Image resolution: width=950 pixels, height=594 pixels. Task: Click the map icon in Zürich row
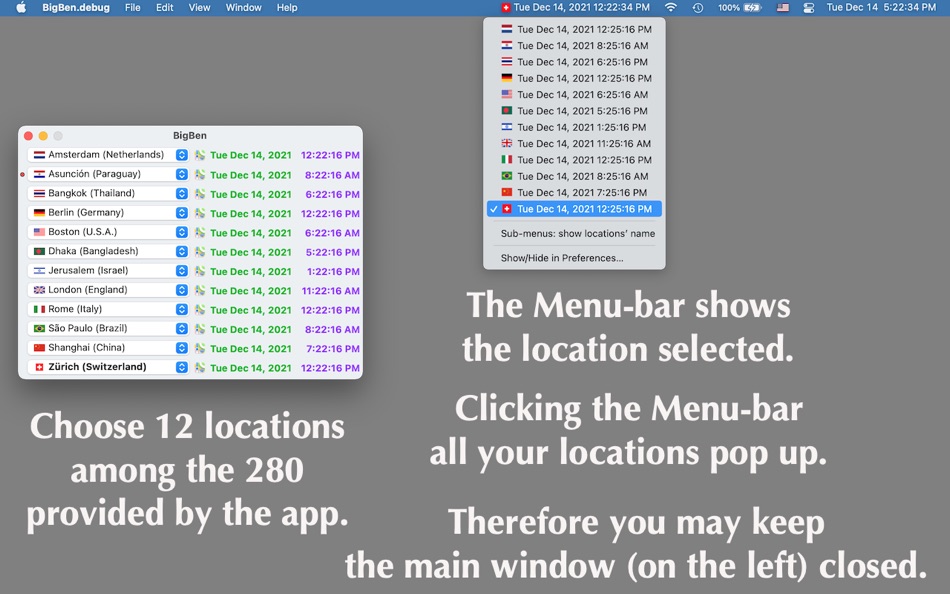(200, 367)
